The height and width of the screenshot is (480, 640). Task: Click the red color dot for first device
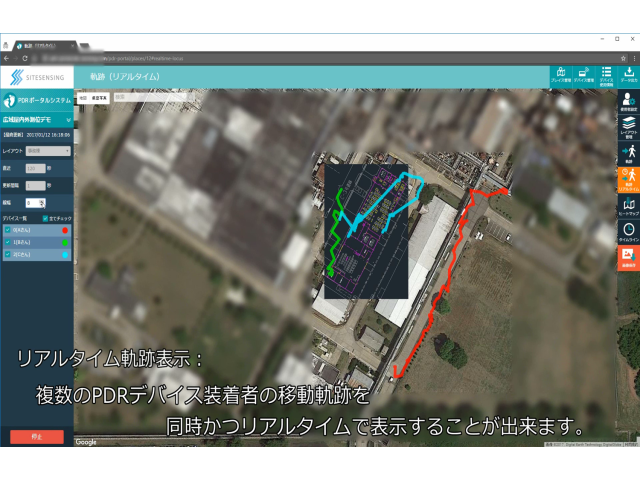point(65,230)
